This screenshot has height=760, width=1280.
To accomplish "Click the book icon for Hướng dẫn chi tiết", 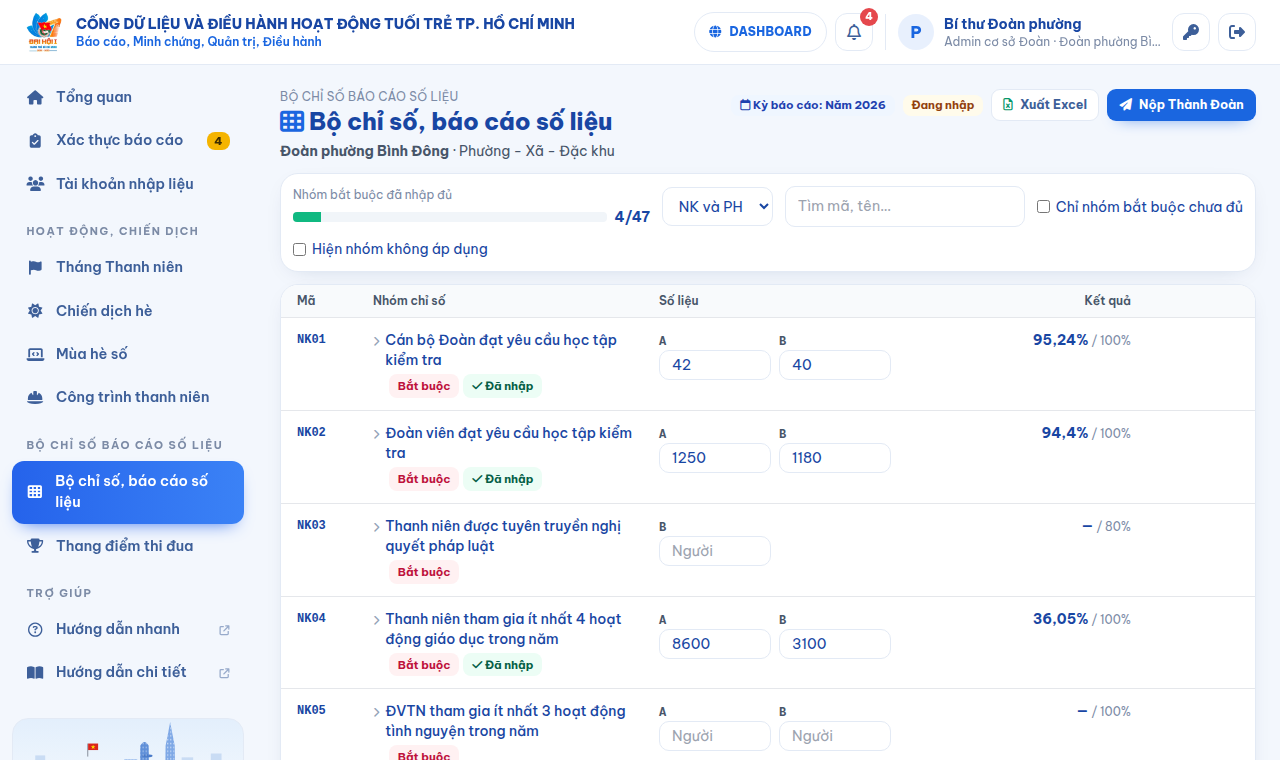I will tap(35, 672).
